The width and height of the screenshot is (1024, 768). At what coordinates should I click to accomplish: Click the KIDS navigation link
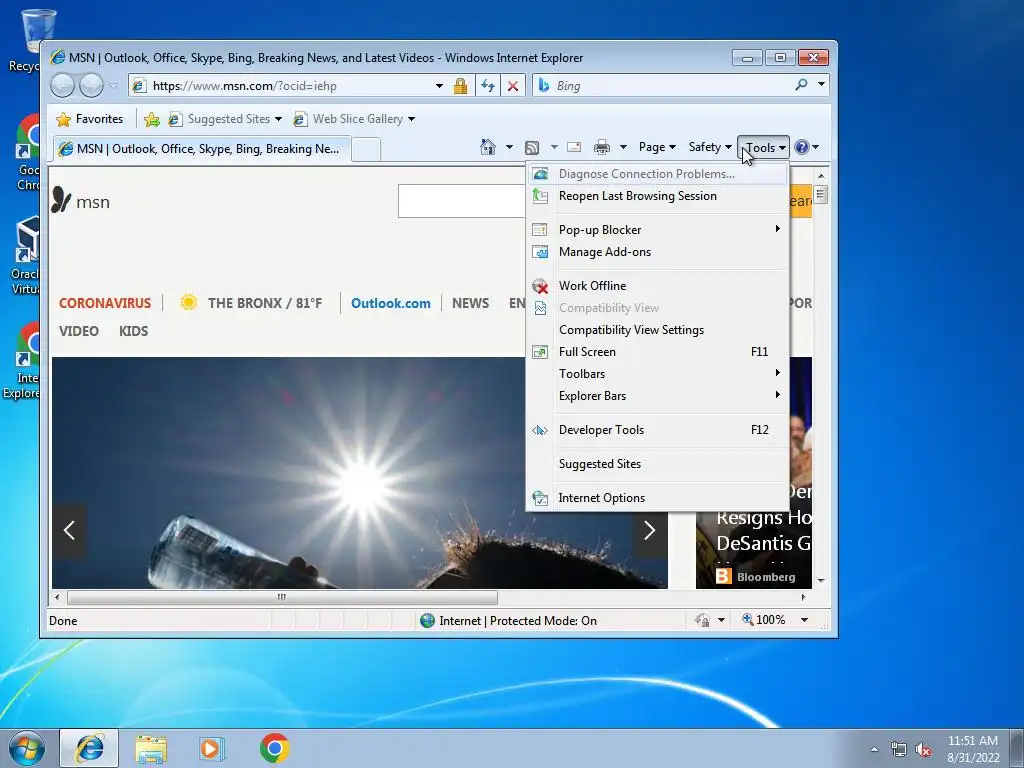133,331
